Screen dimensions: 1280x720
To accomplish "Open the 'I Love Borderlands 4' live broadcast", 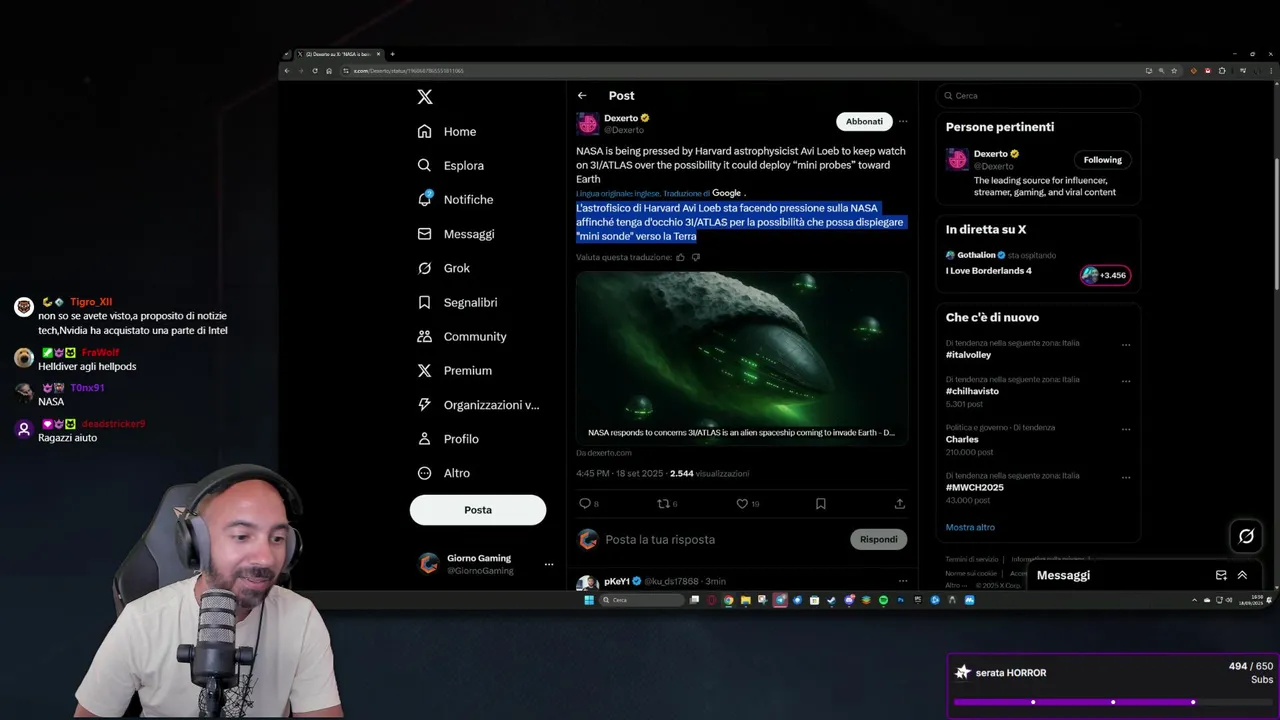I will tap(989, 271).
